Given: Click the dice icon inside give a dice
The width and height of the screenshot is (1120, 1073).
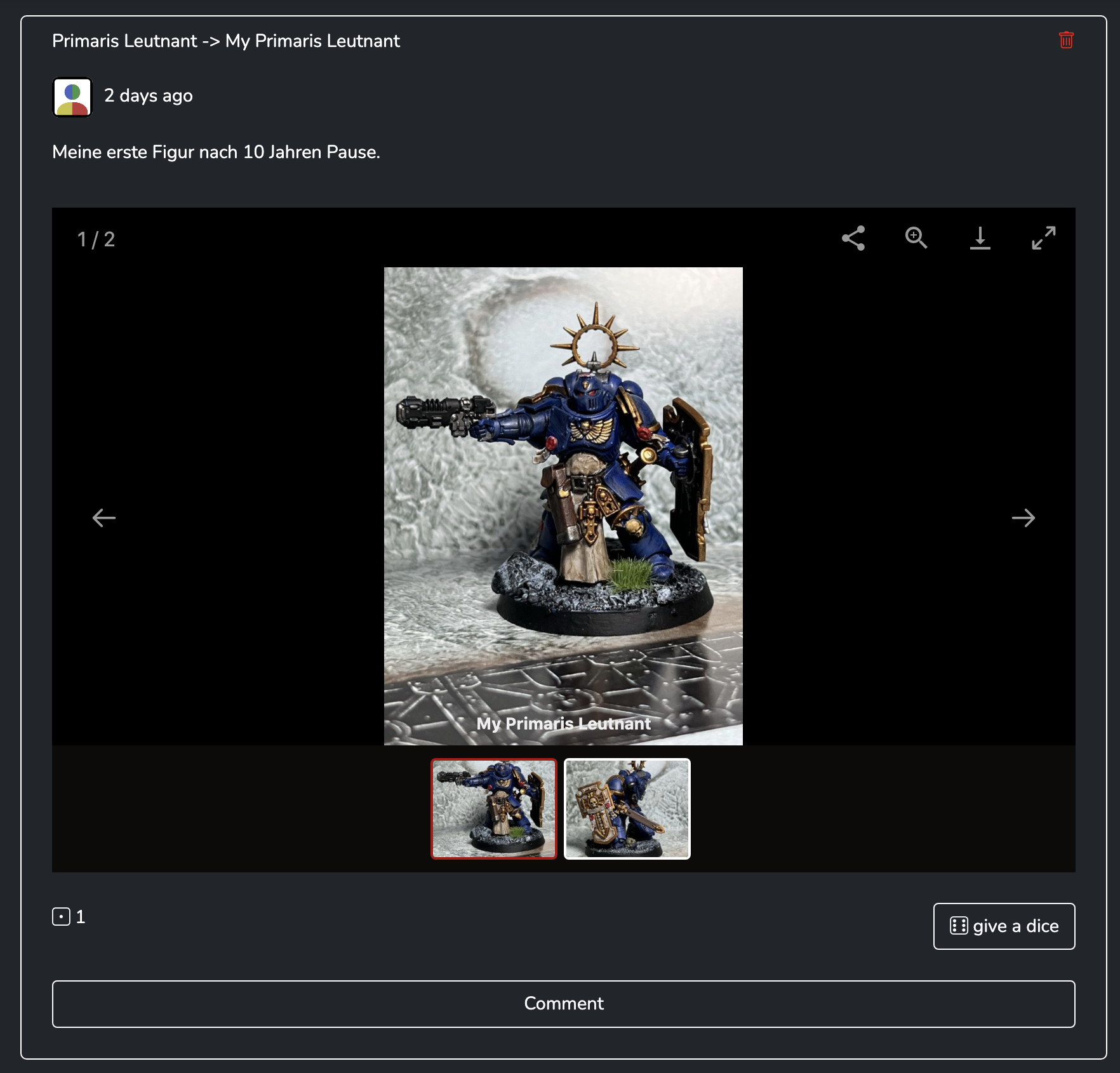Looking at the screenshot, I should (x=959, y=926).
